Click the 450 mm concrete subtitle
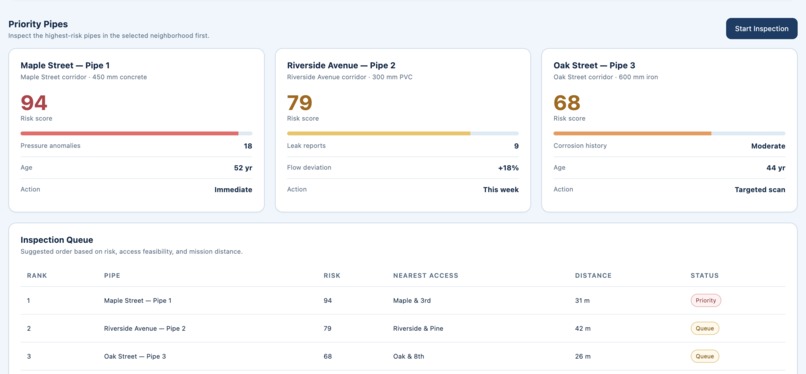806x374 pixels. tap(120, 77)
